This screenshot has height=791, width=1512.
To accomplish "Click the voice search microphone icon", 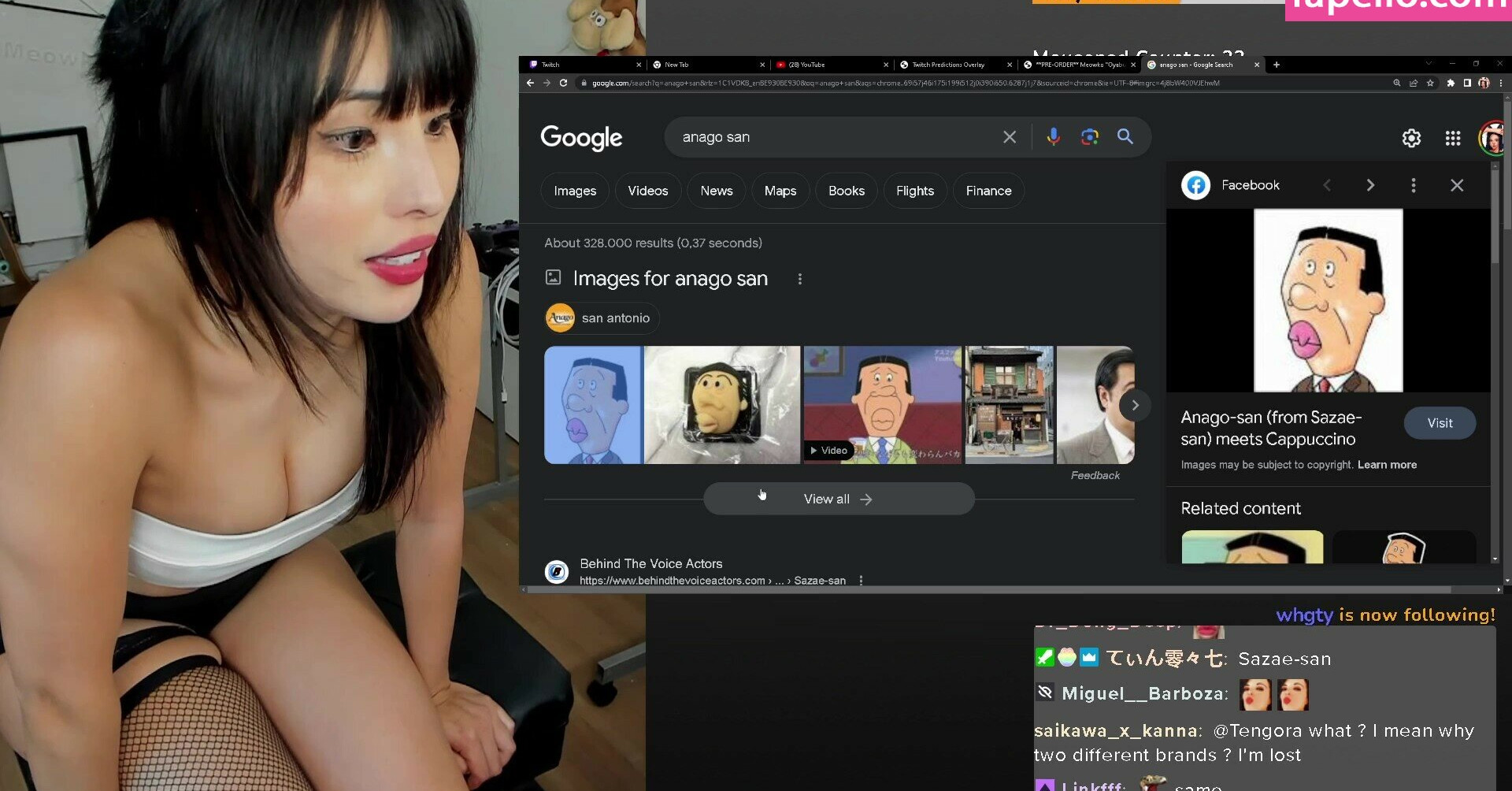I will point(1053,137).
